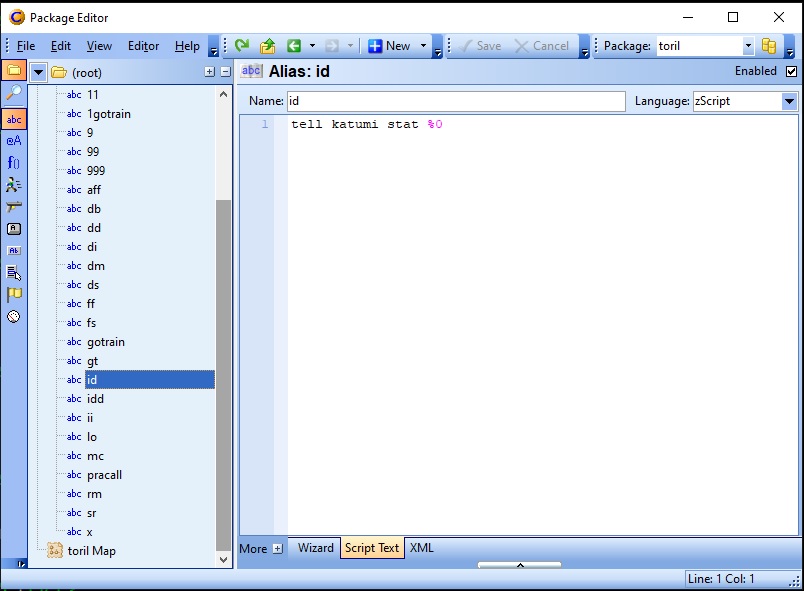
Task: Click the abc alias icon in header
Action: pyautogui.click(x=251, y=71)
